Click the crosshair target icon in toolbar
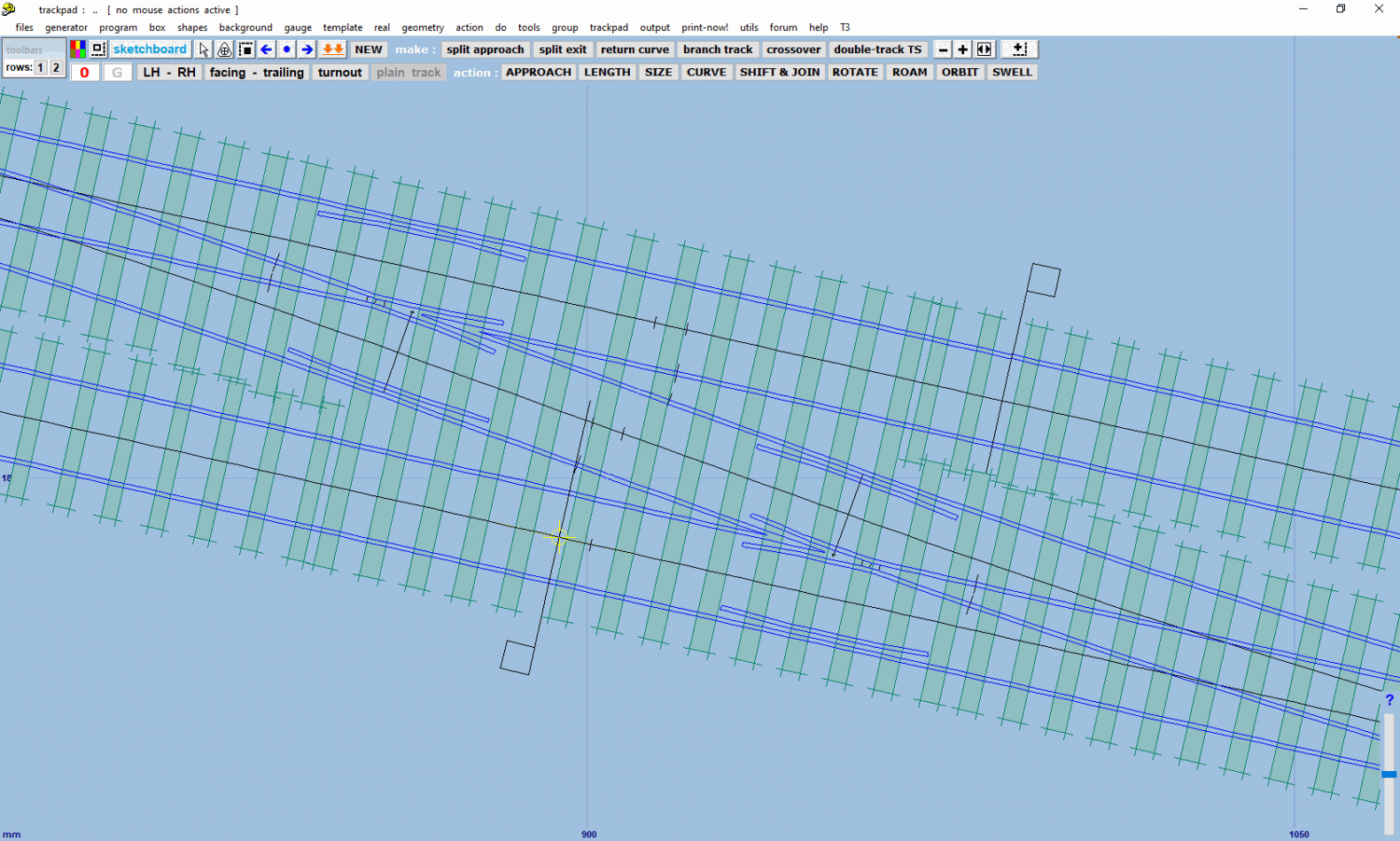 [224, 50]
